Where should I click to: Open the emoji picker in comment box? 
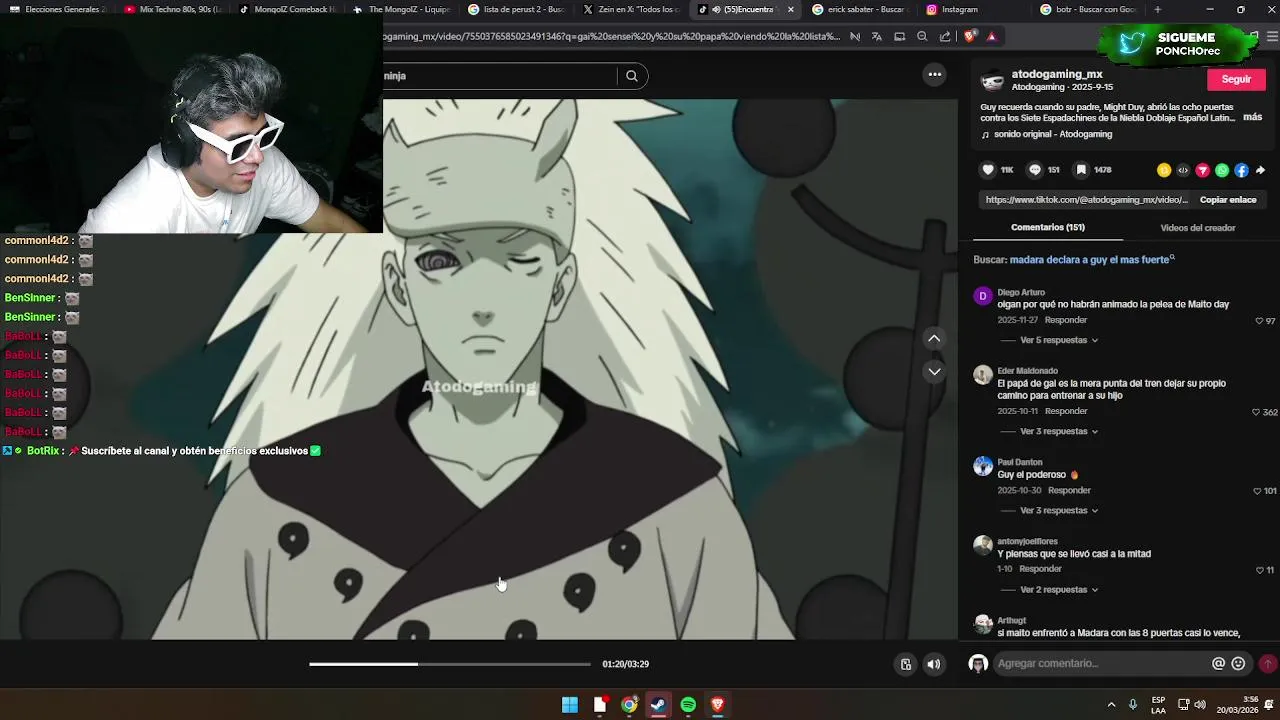click(1238, 663)
